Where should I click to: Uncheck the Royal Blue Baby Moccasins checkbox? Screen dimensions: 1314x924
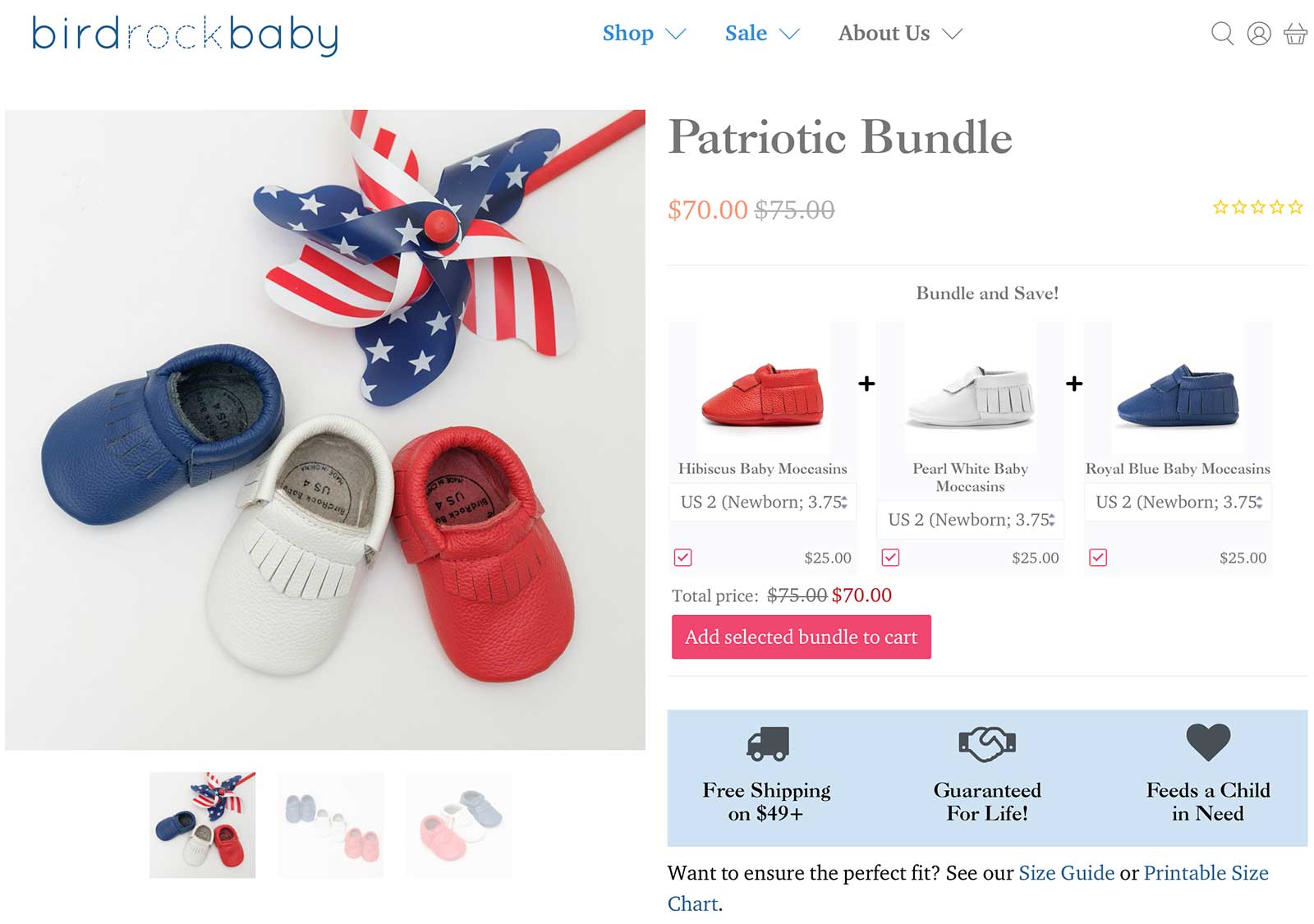[x=1100, y=558]
